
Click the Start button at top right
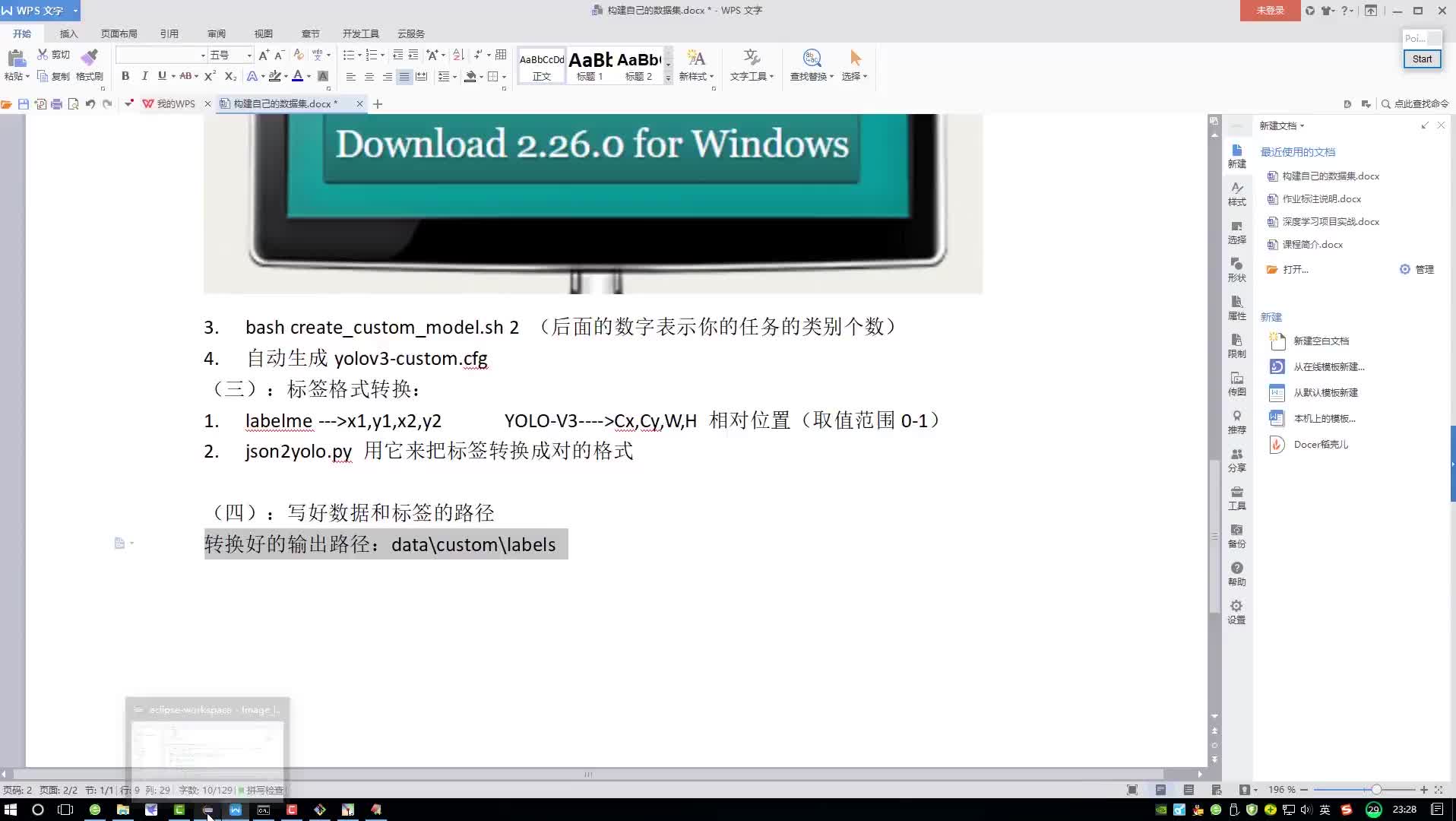[1422, 59]
